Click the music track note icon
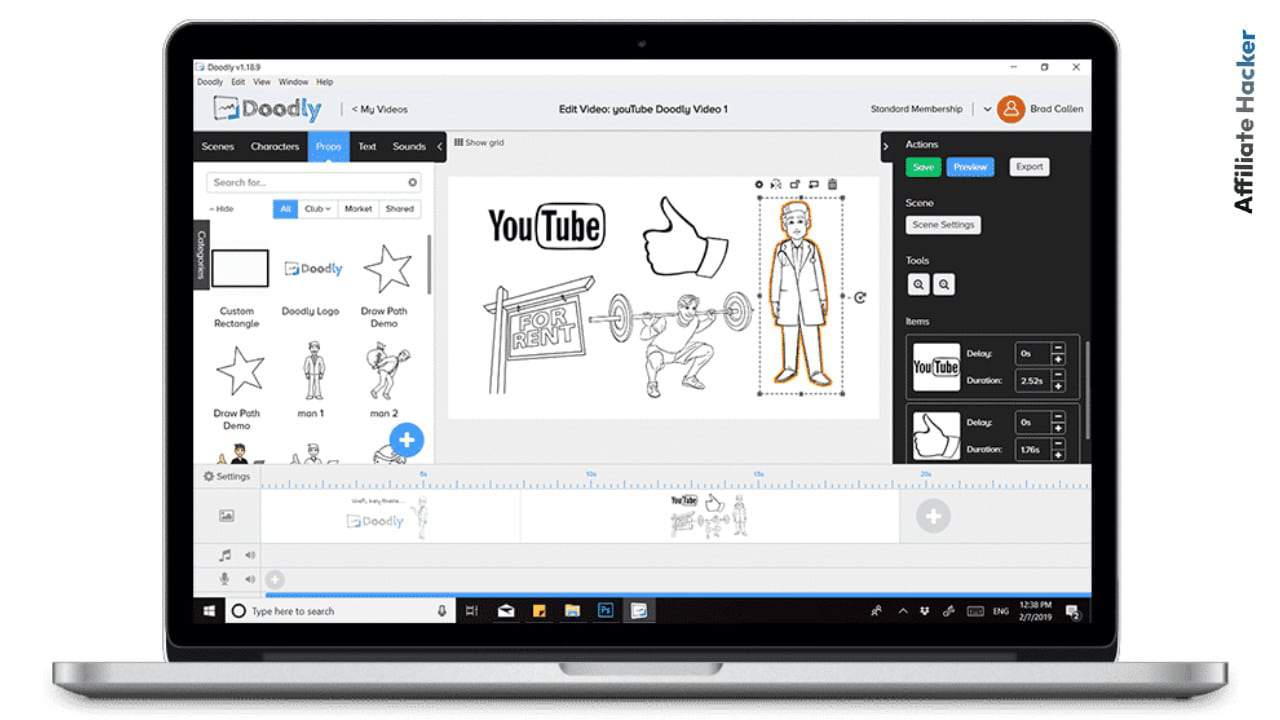 coord(225,555)
